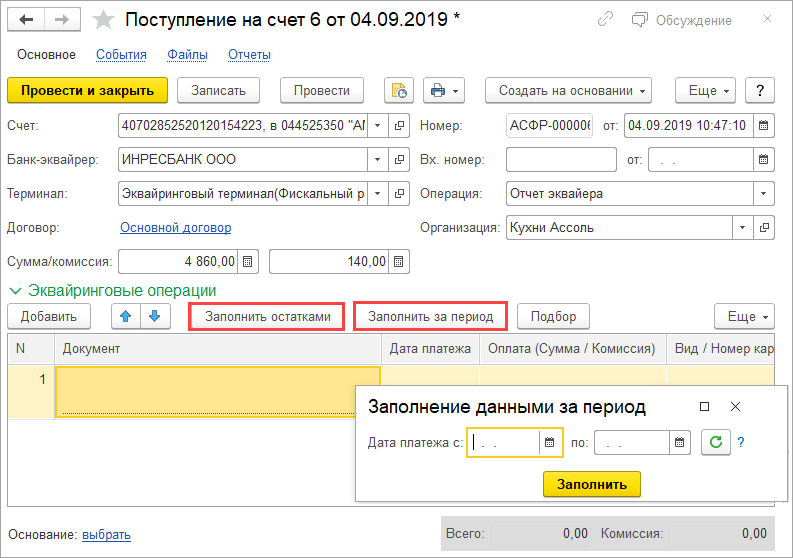Close the document form window
793x558 pixels.
767,19
